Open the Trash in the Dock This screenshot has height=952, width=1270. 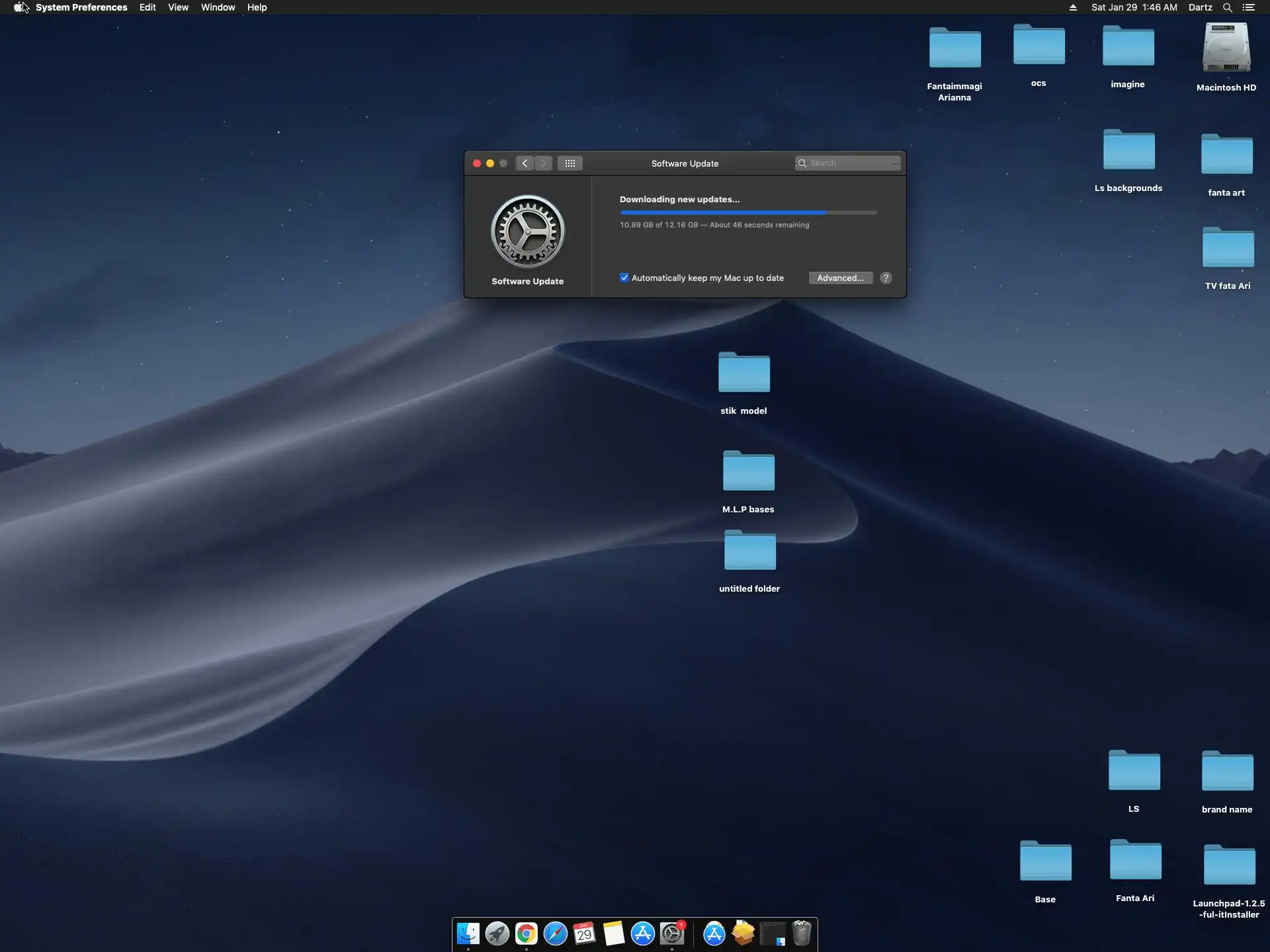802,933
